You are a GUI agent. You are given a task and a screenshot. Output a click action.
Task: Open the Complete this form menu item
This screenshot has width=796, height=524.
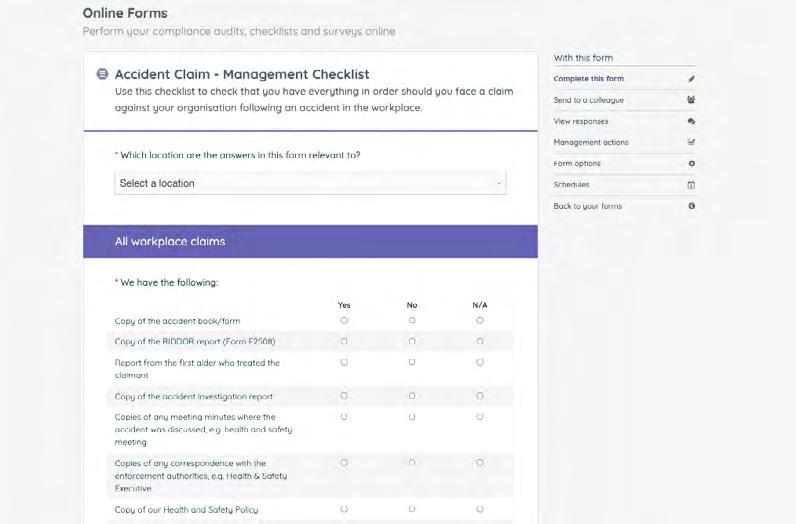(589, 79)
